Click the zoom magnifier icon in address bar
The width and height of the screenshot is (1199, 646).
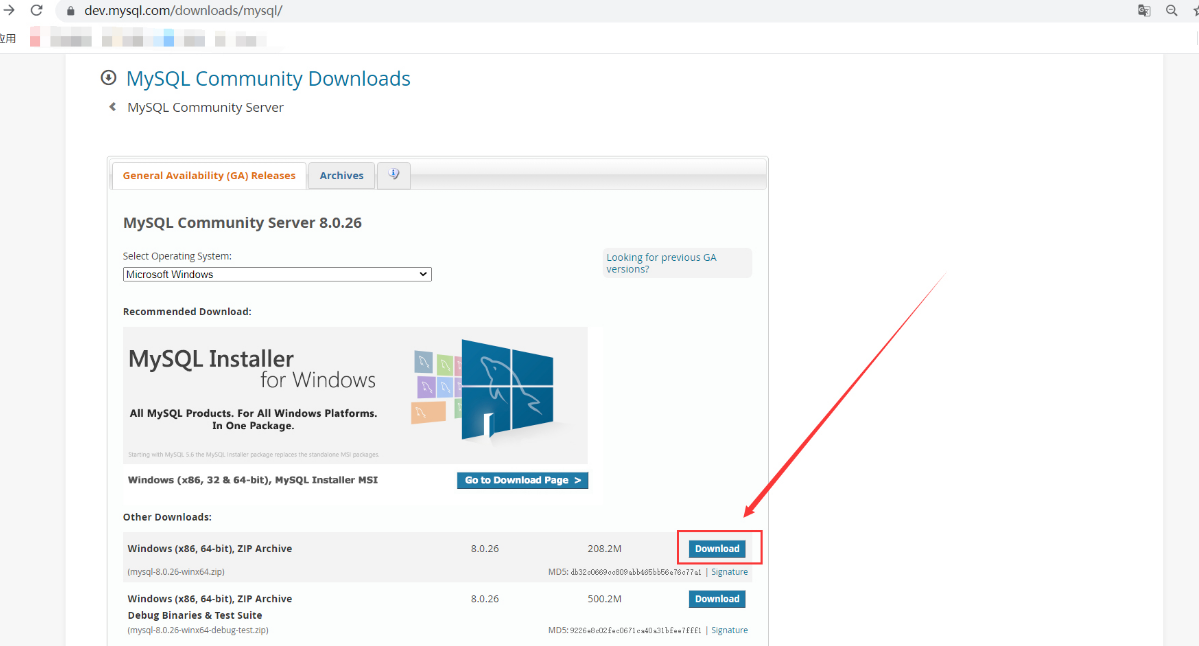[x=1171, y=11]
